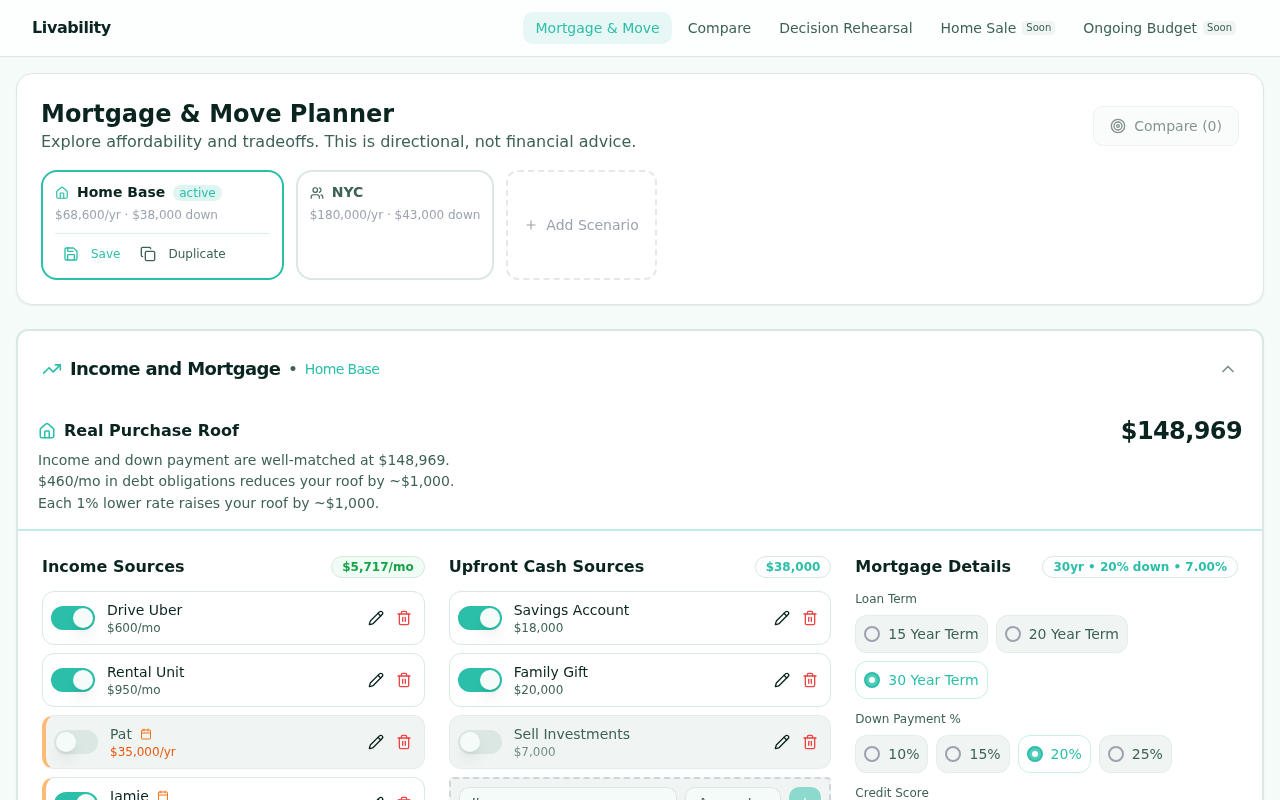Select the NYC scenario card
This screenshot has width=1280, height=800.
(395, 225)
